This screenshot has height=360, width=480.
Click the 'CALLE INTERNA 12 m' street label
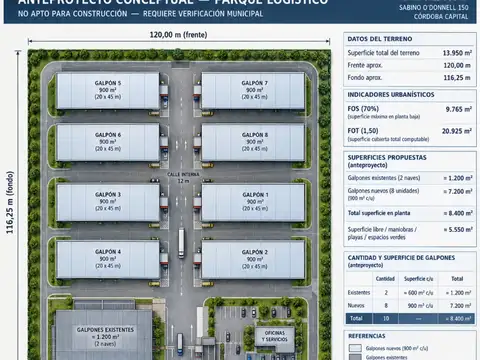[183, 178]
